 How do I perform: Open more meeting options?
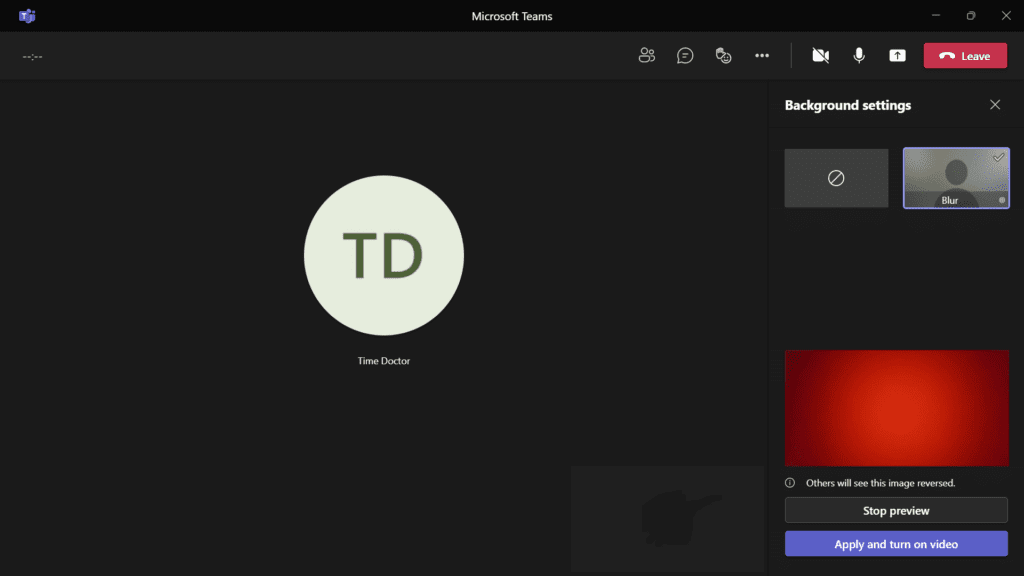(761, 56)
